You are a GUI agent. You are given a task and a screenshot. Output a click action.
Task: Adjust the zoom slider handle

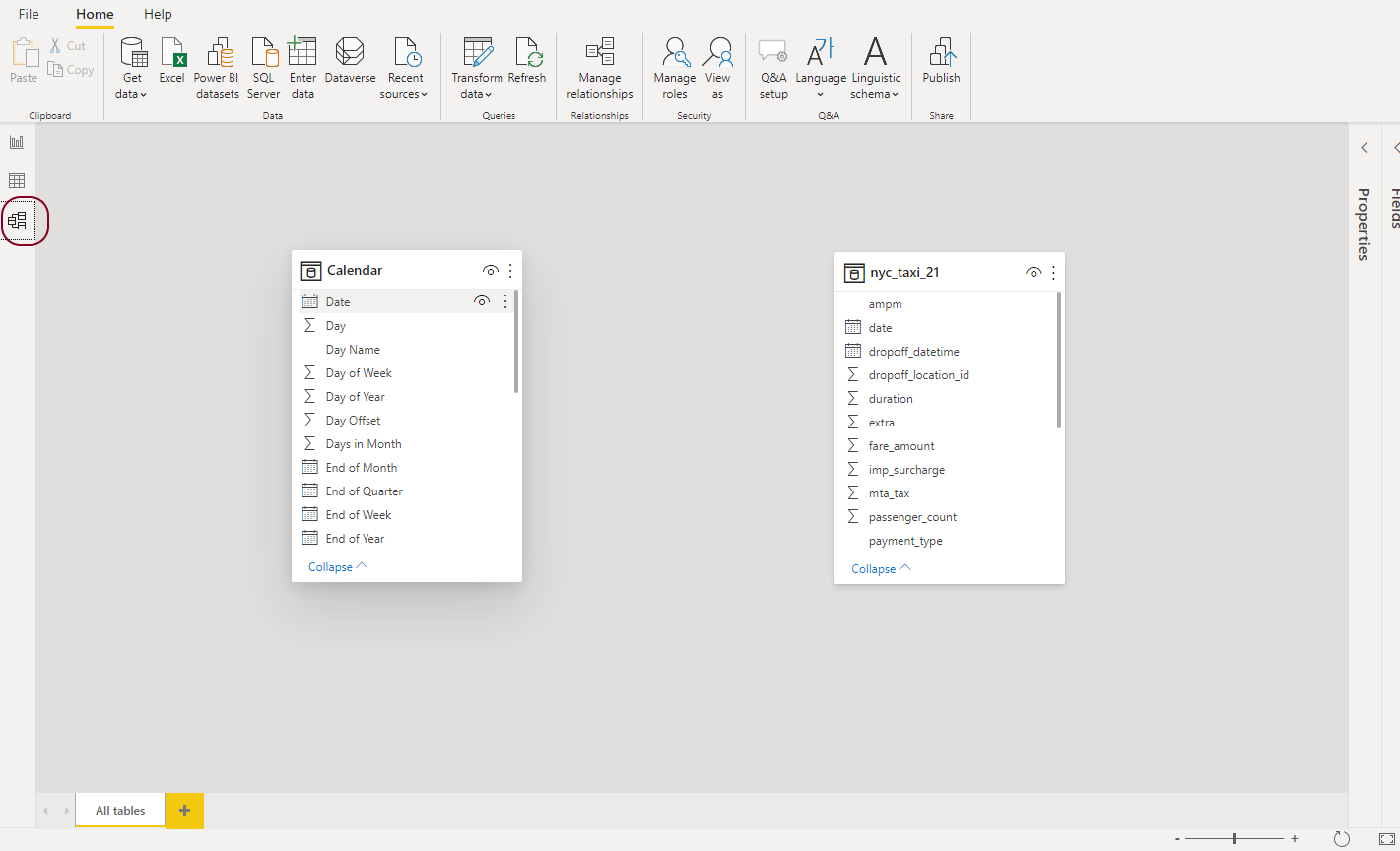pyautogui.click(x=1234, y=838)
